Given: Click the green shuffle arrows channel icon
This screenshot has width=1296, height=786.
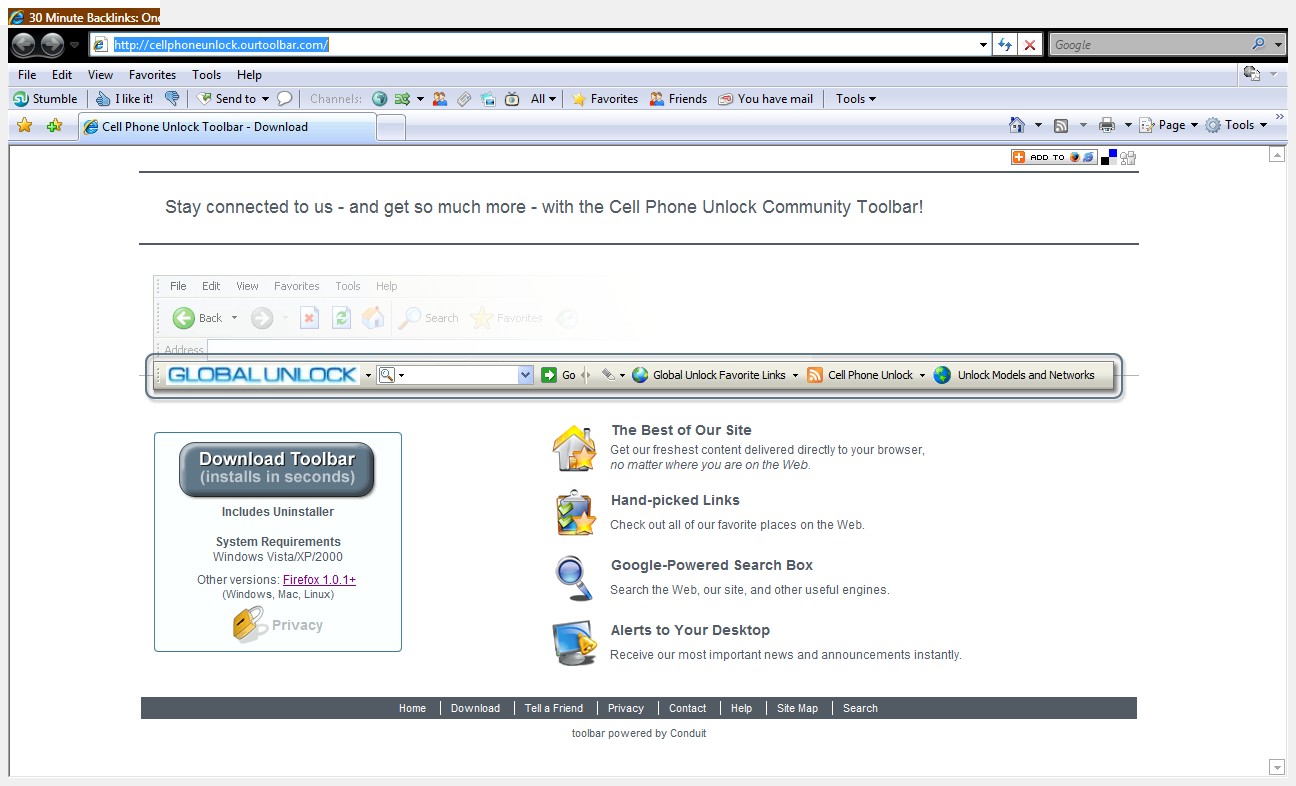Looking at the screenshot, I should coord(402,99).
